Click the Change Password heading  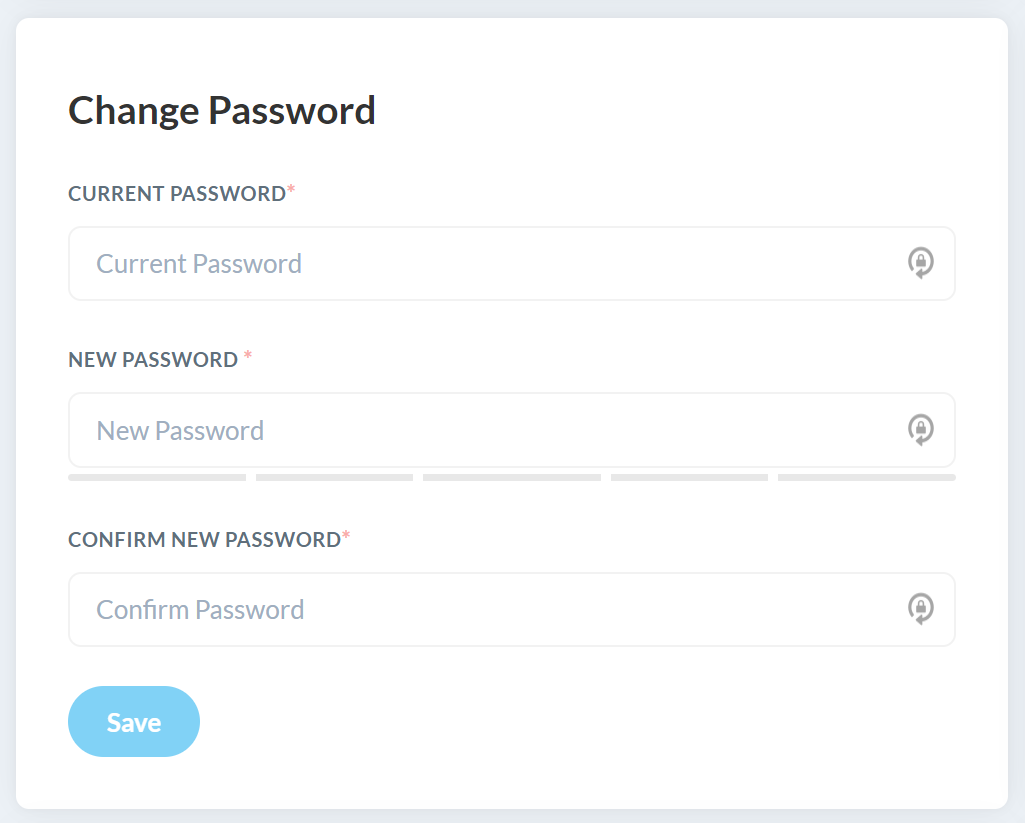[222, 110]
